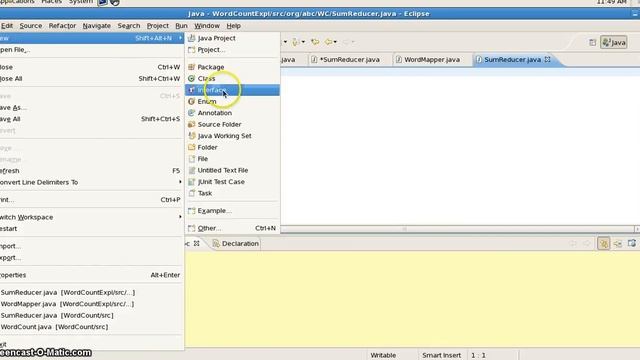Switch to the Declaration view tab
640x360 pixels.
[236, 244]
